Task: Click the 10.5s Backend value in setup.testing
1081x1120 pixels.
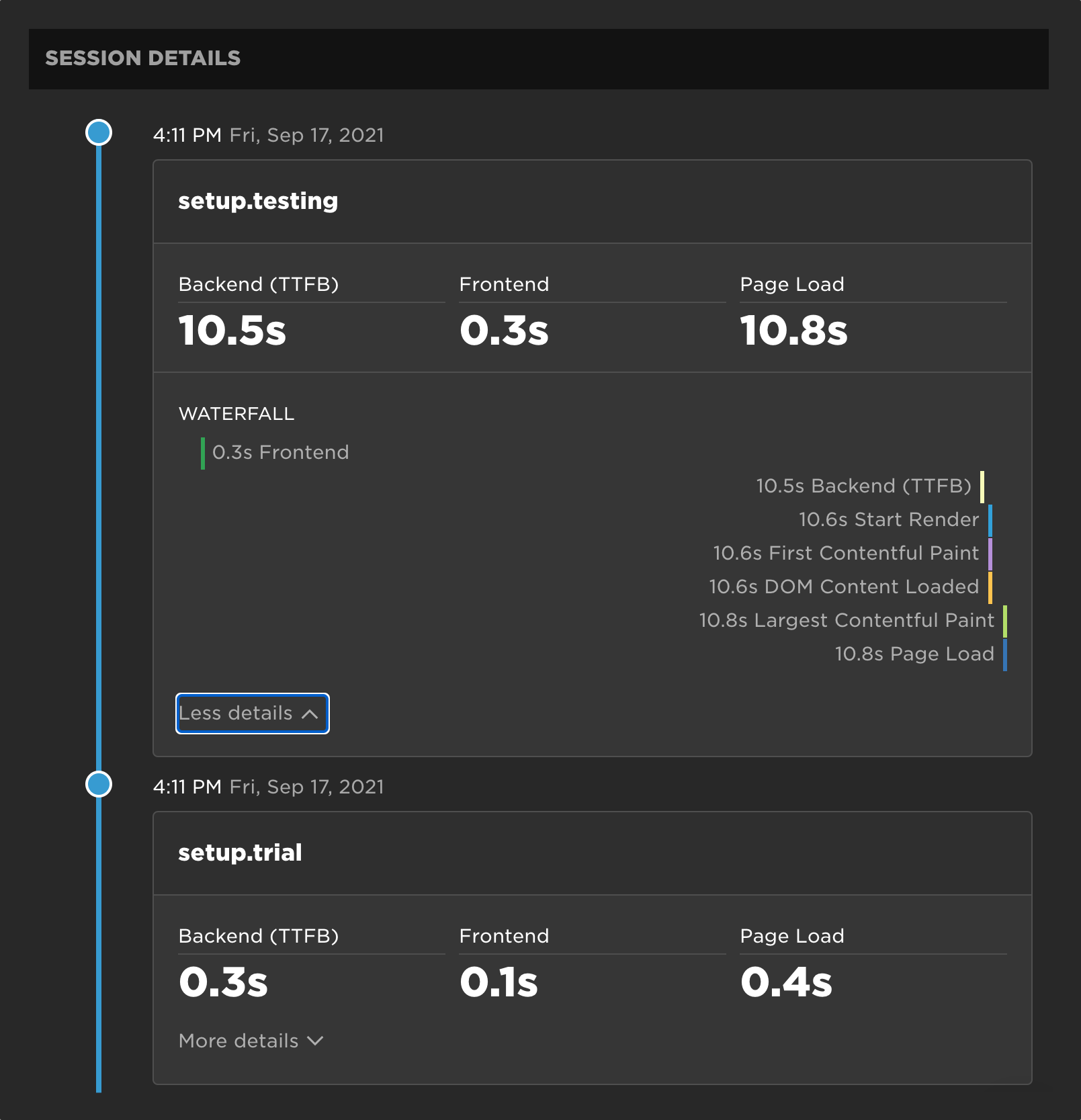Action: click(232, 331)
